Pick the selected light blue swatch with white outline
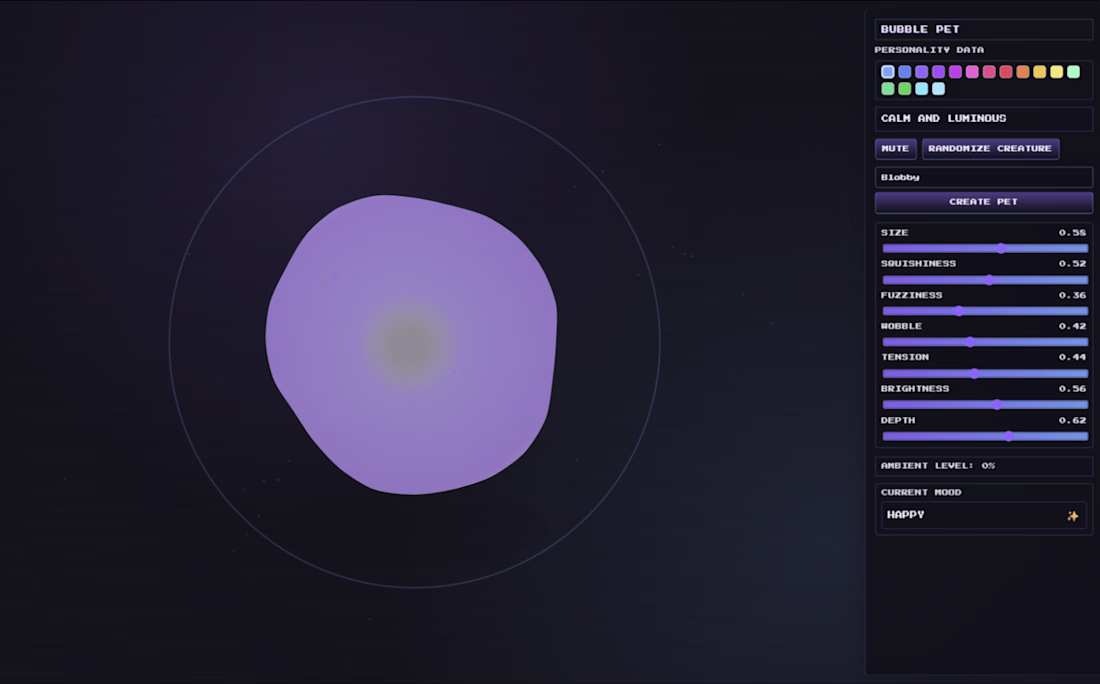This screenshot has width=1100, height=684. pyautogui.click(x=887, y=72)
